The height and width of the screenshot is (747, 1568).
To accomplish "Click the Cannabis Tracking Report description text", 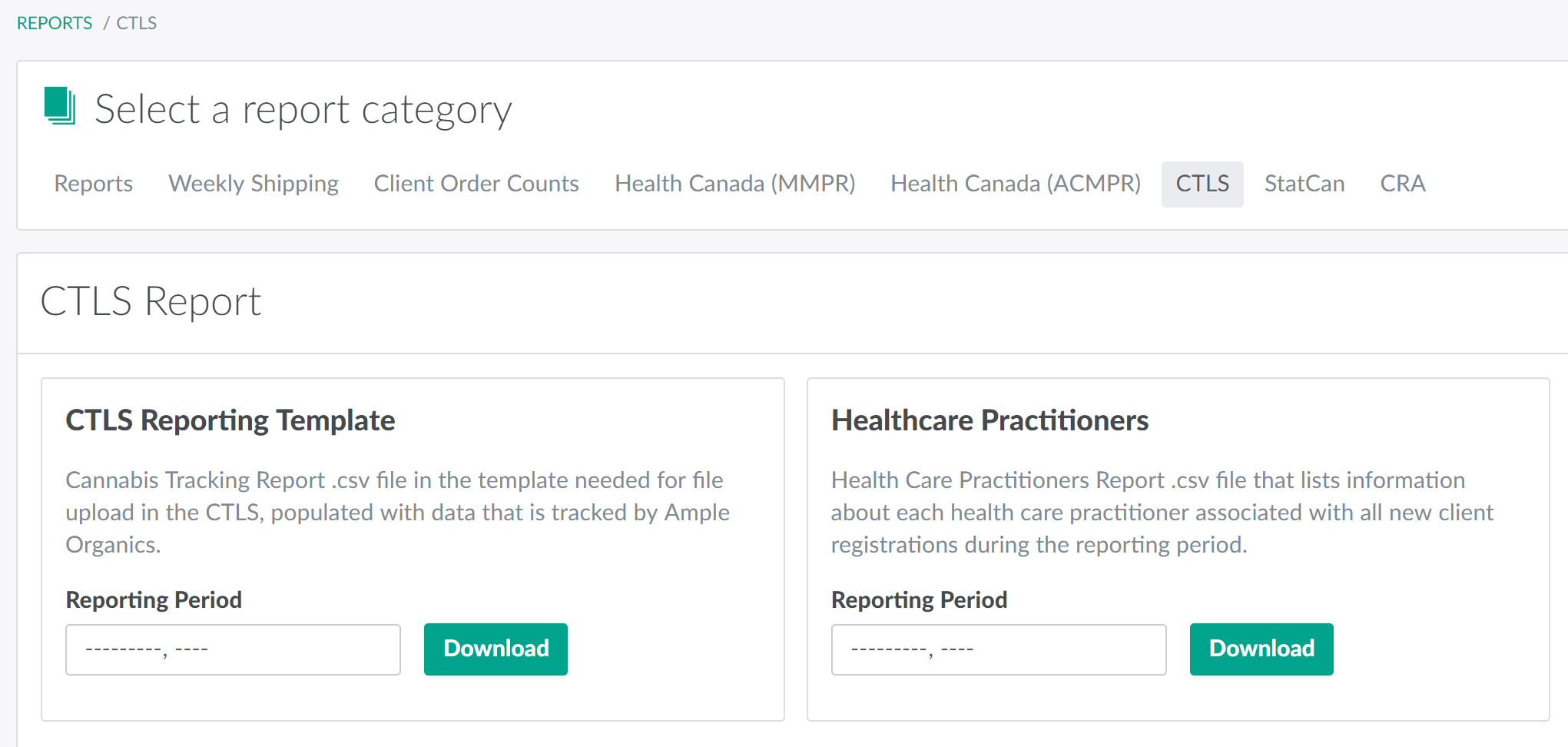I will coord(397,512).
